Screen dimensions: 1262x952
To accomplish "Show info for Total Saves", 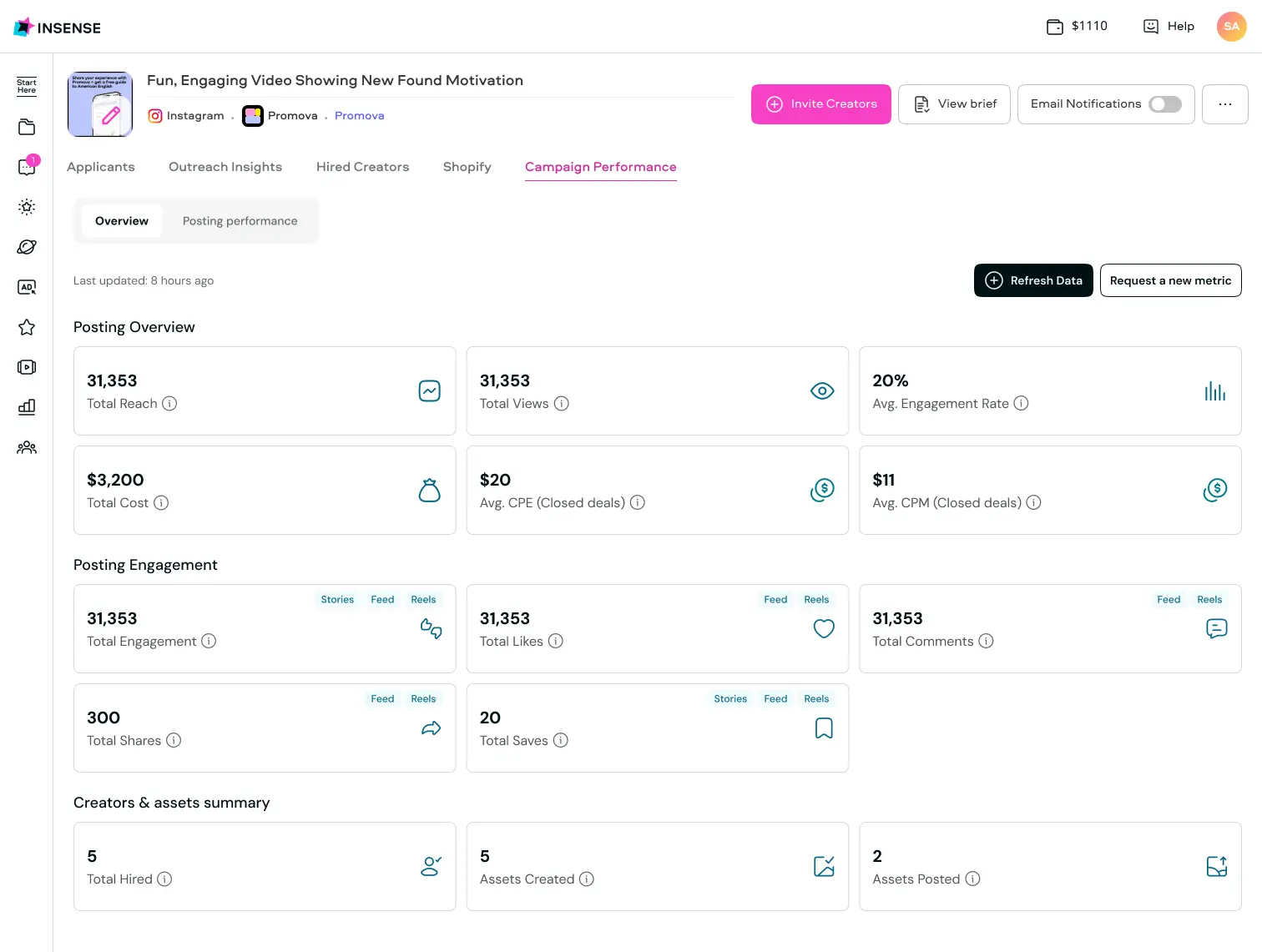I will (x=561, y=741).
